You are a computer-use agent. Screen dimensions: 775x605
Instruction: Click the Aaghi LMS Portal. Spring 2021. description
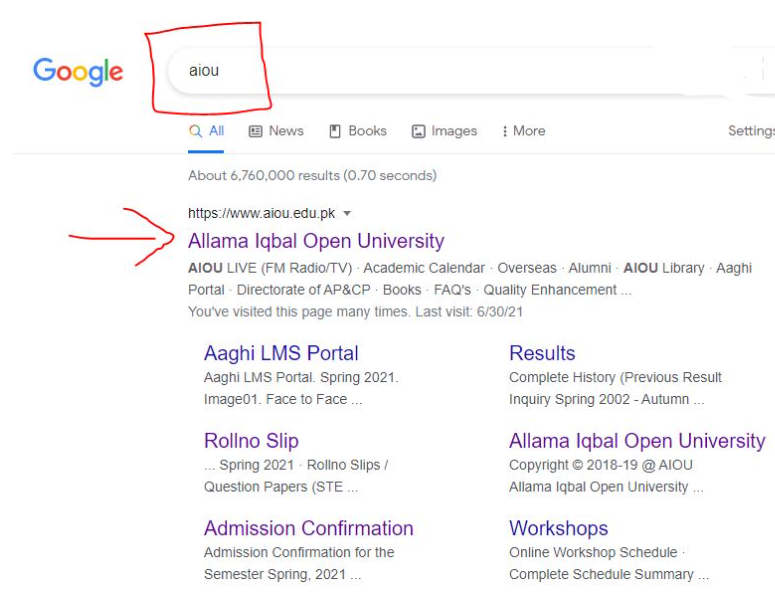click(x=301, y=377)
